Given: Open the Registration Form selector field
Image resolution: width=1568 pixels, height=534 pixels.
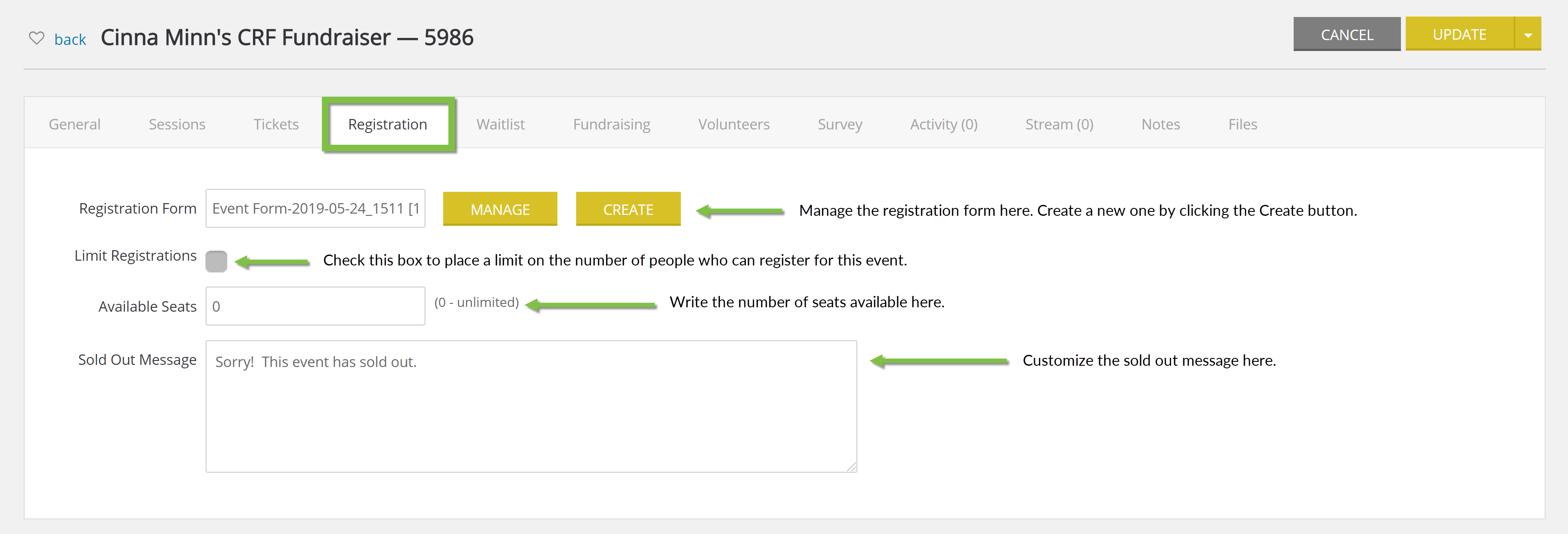Looking at the screenshot, I should click(315, 208).
